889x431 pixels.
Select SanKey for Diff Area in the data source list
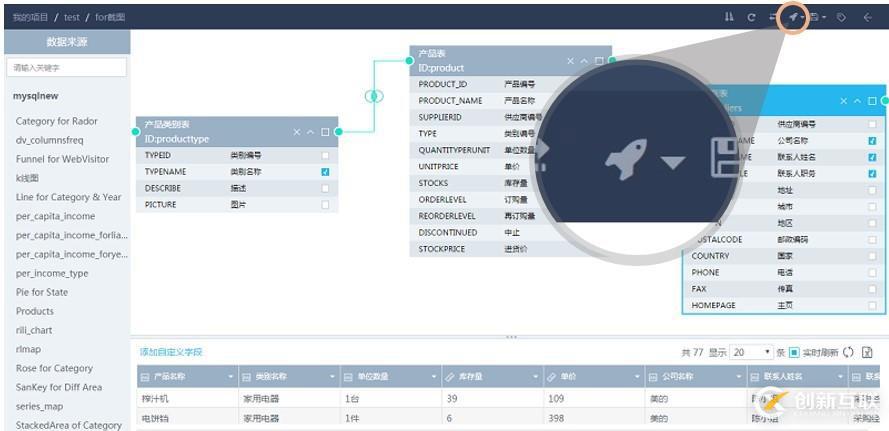coord(59,387)
